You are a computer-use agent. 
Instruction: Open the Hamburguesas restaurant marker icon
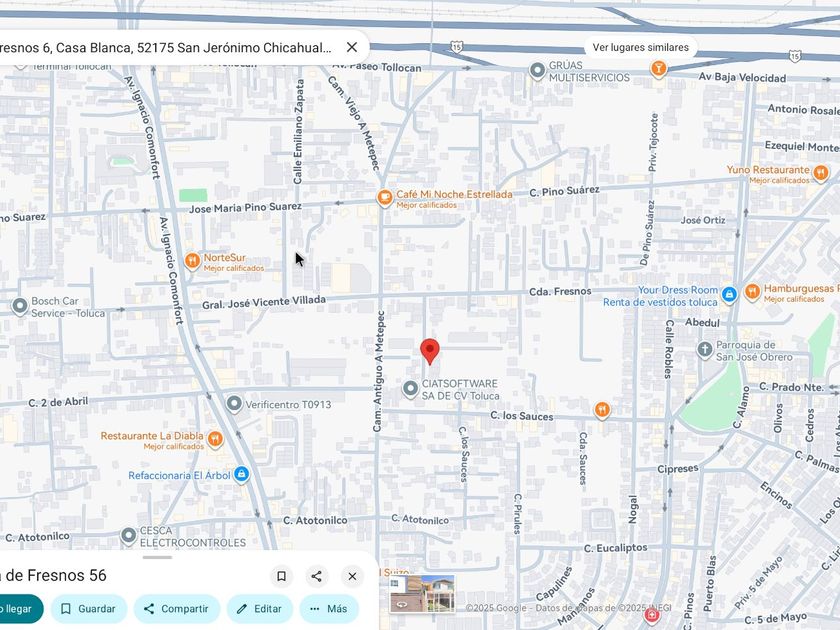coord(752,292)
